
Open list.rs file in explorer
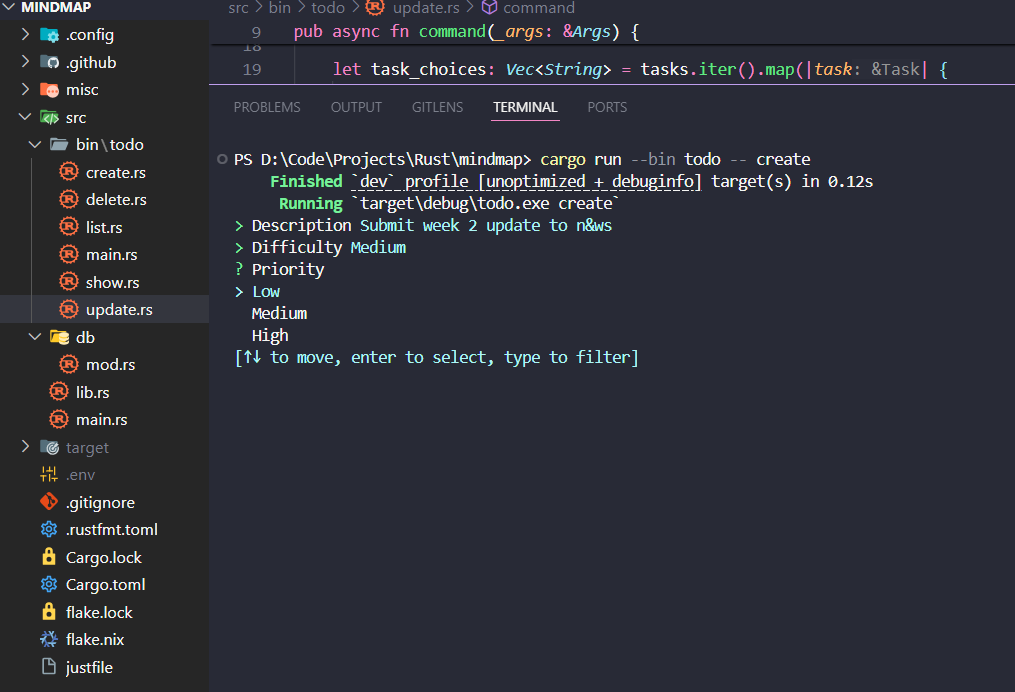point(104,227)
